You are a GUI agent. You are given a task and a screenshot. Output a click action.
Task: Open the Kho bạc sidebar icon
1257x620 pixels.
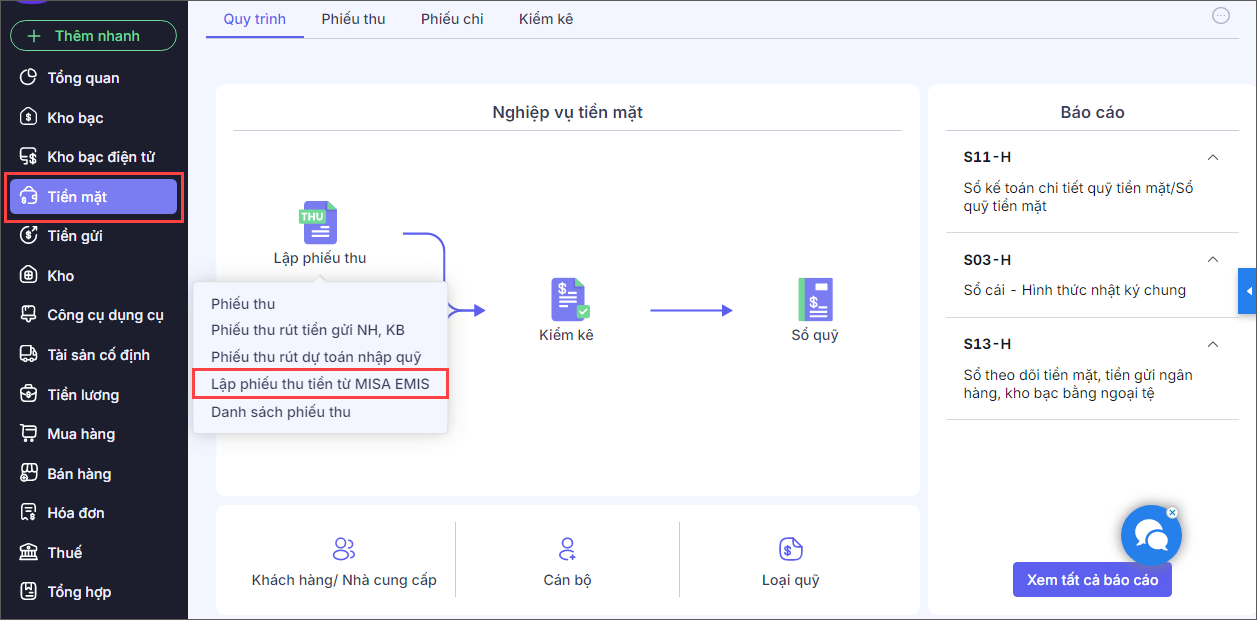29,118
